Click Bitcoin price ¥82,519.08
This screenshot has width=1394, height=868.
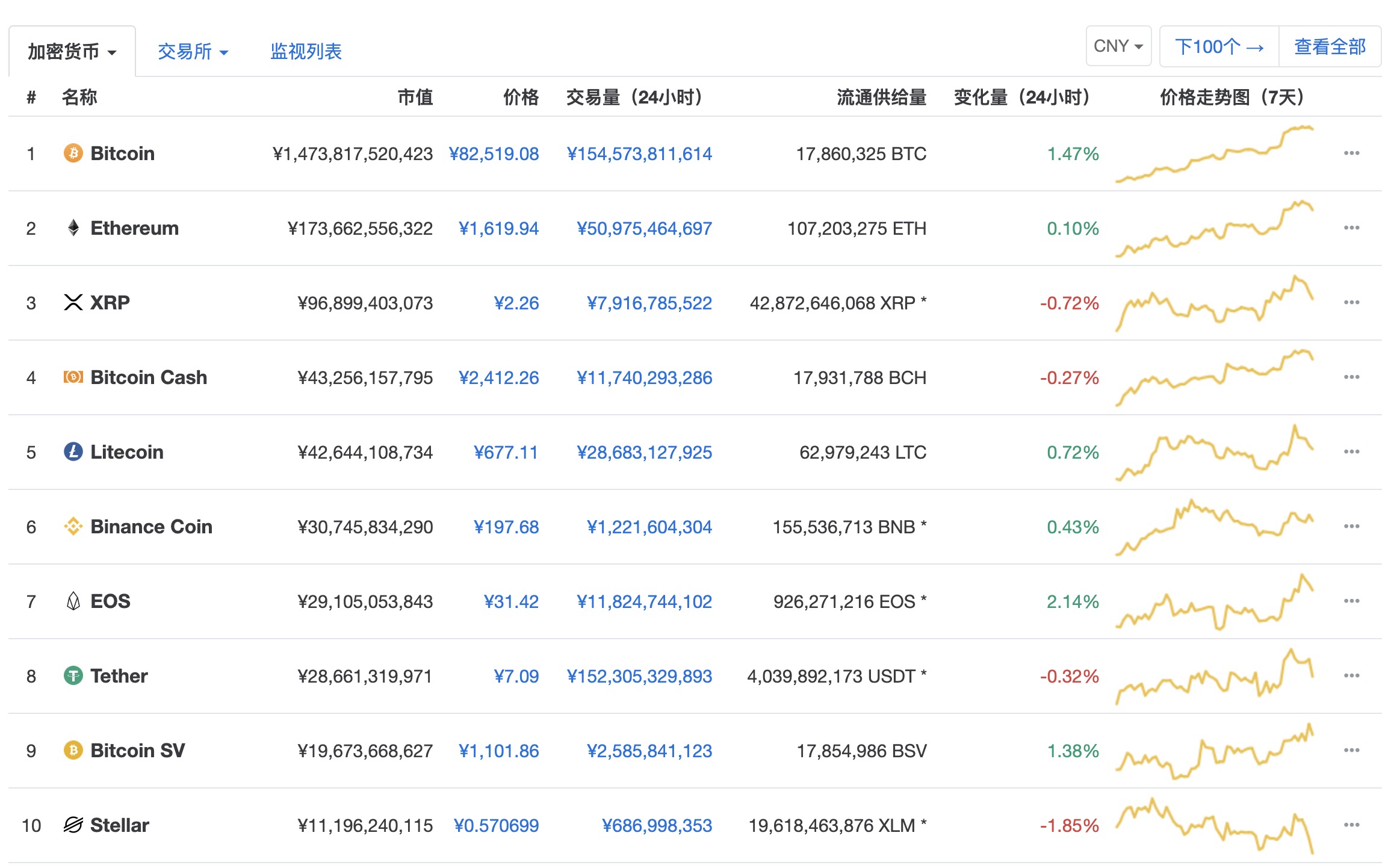(494, 153)
